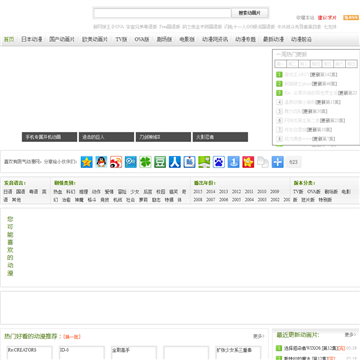
Task: Filter language by 粤语
Action: [x=34, y=192]
